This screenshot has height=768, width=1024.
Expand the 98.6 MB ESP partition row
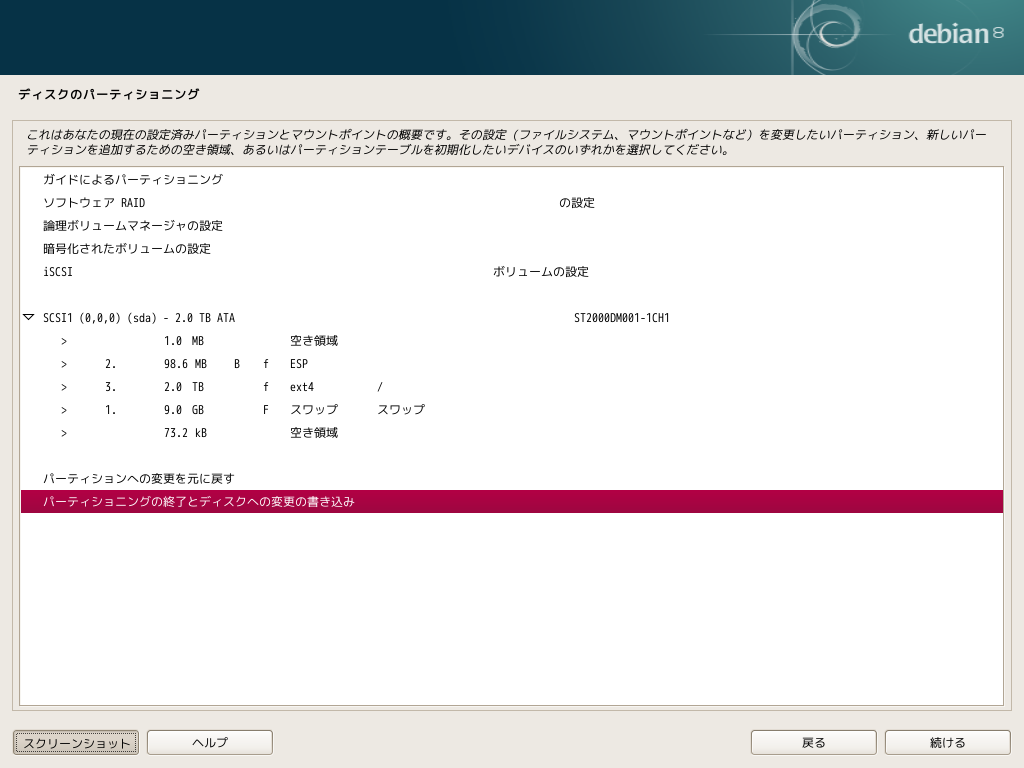pos(64,363)
